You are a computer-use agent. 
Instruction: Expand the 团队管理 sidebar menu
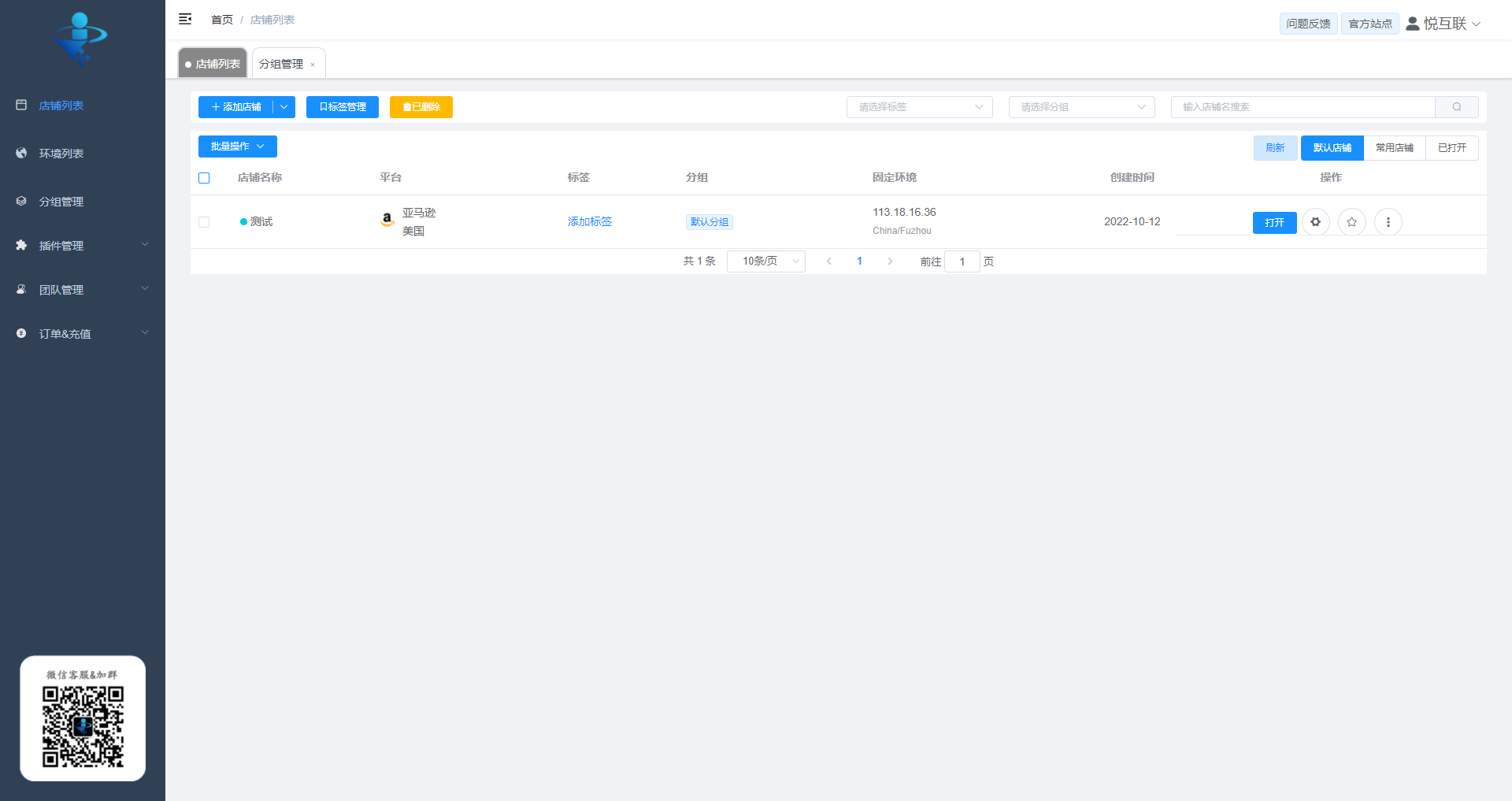tap(83, 290)
